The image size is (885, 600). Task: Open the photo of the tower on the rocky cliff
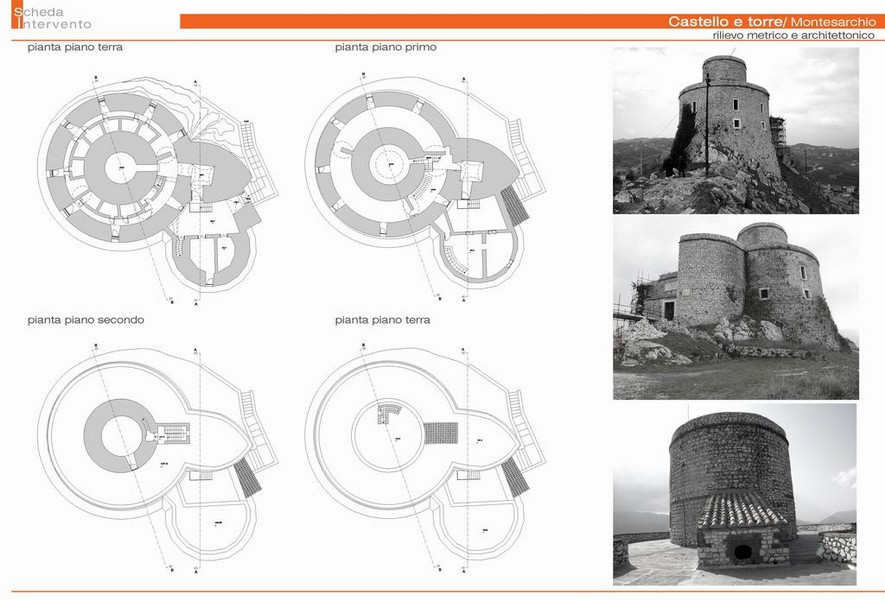coord(736,130)
